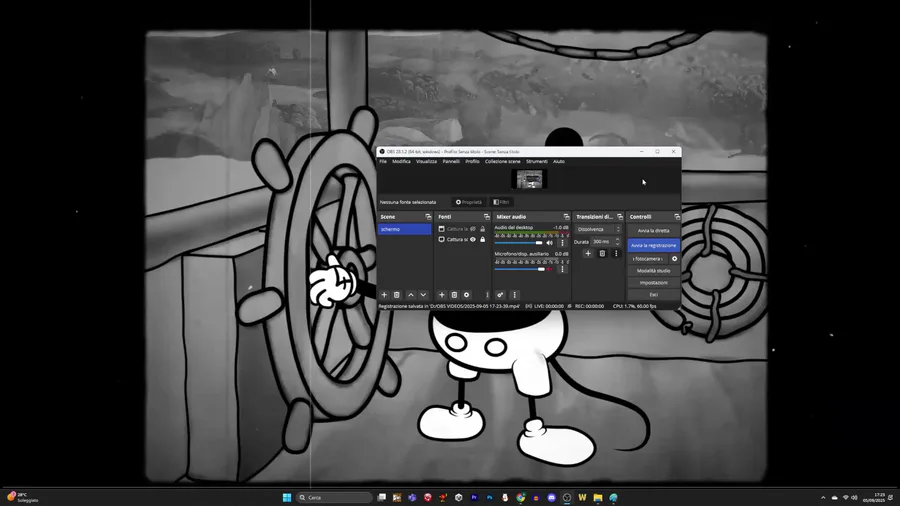Delete the selected scene with trash icon
Viewport: 900px width, 506px height.
click(397, 295)
